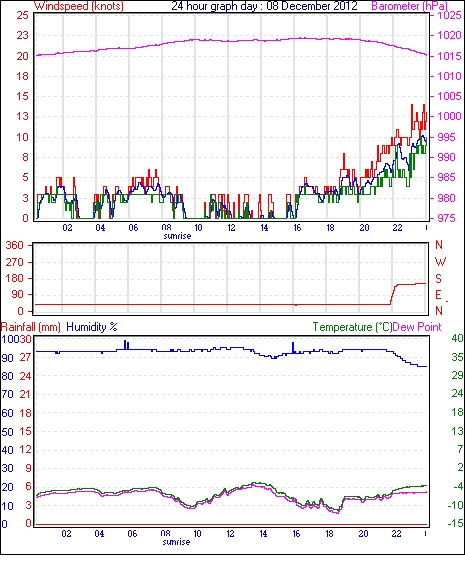Click the Barometer (hPa) axis title
Screen dimensions: 465x563
pyautogui.click(x=410, y=6)
